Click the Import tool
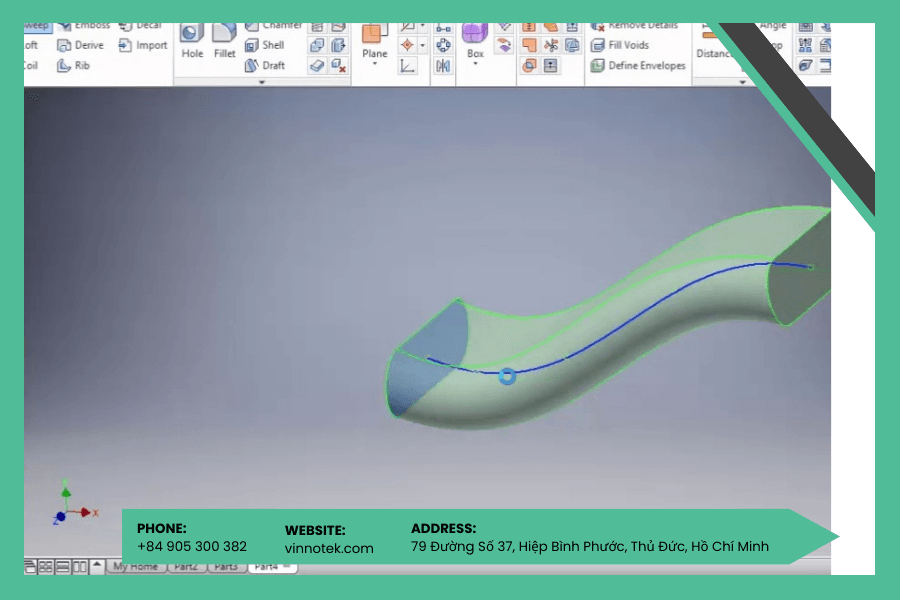 coord(142,45)
